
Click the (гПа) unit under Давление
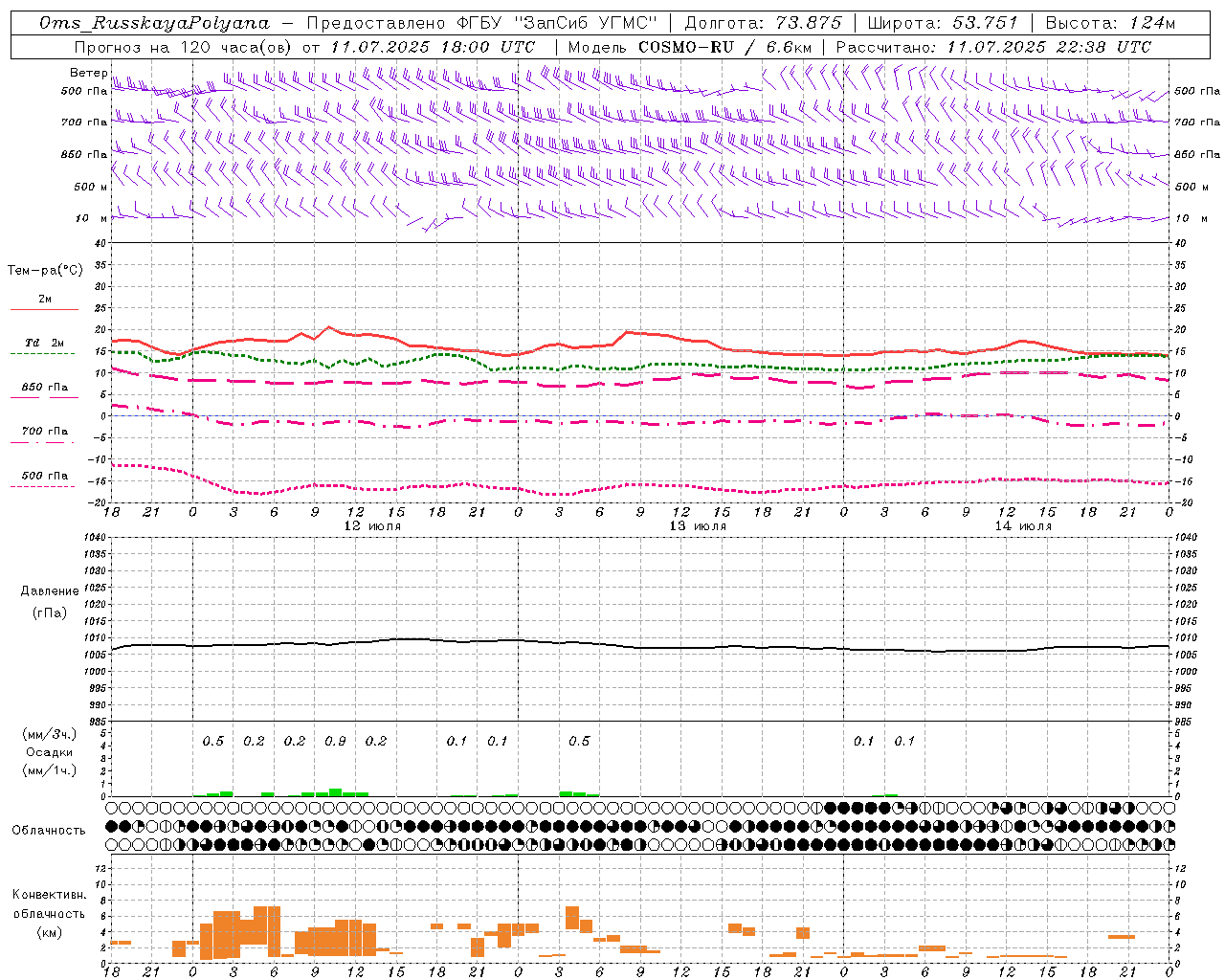coord(49,612)
